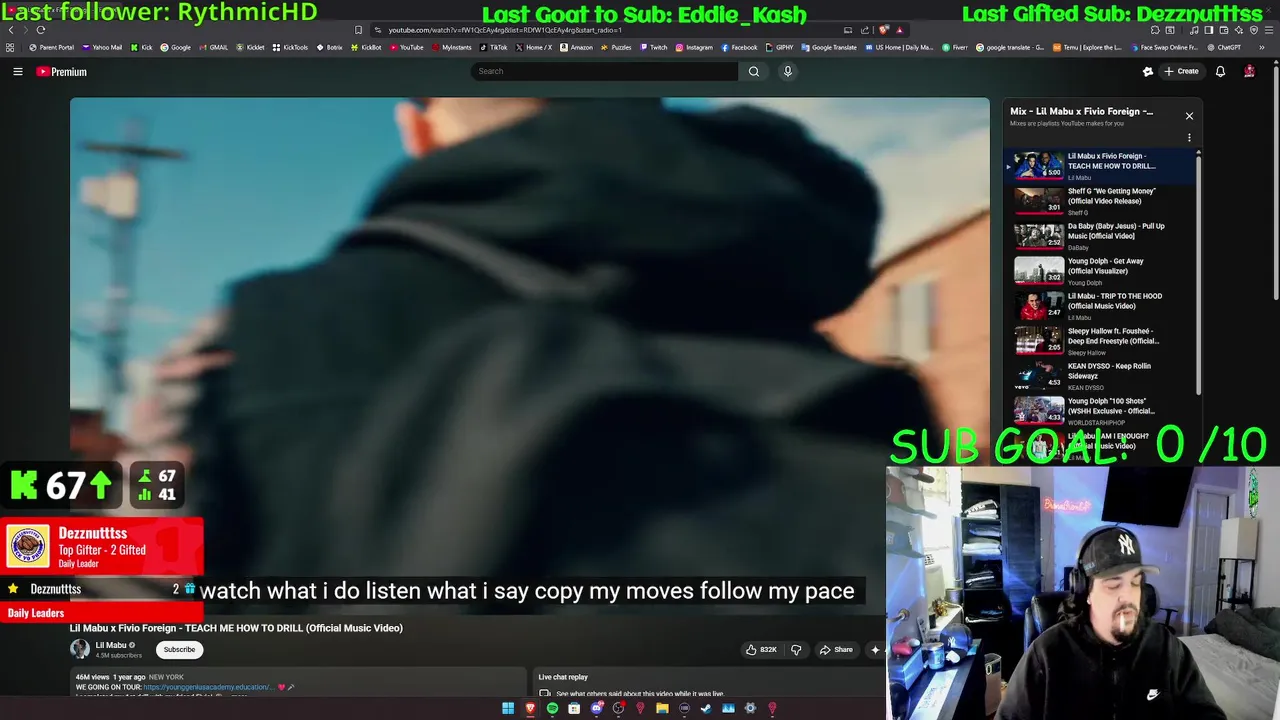Open Lil Mabu channel avatar
Screen dimensions: 1280x720
(79, 649)
